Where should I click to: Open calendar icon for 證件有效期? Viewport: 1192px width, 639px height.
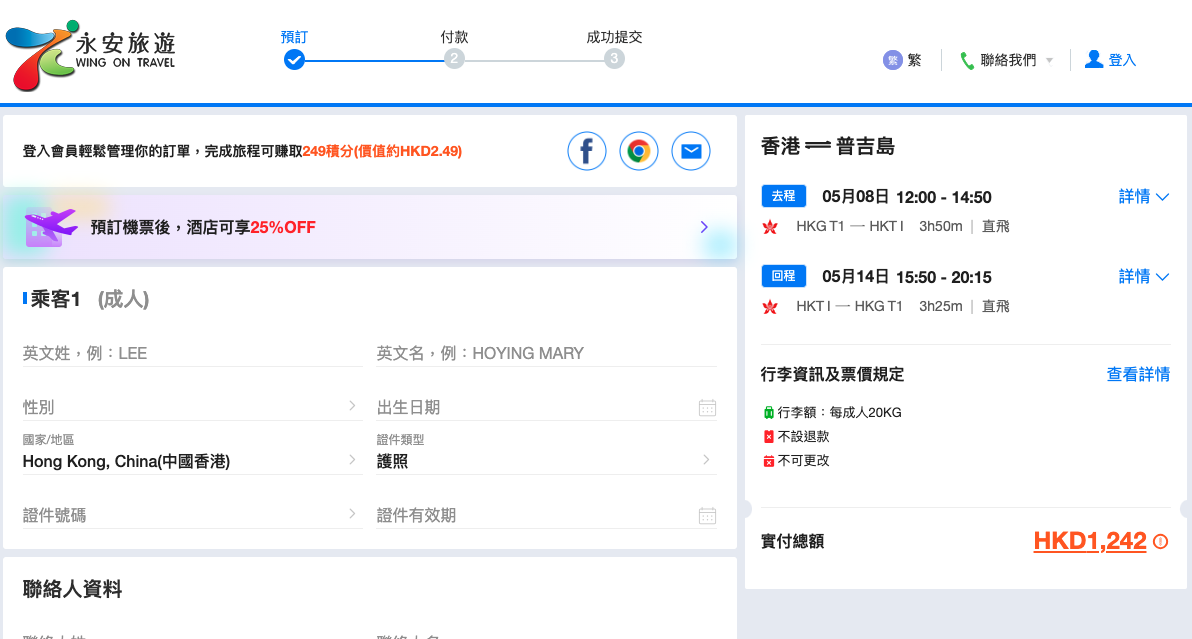[707, 515]
